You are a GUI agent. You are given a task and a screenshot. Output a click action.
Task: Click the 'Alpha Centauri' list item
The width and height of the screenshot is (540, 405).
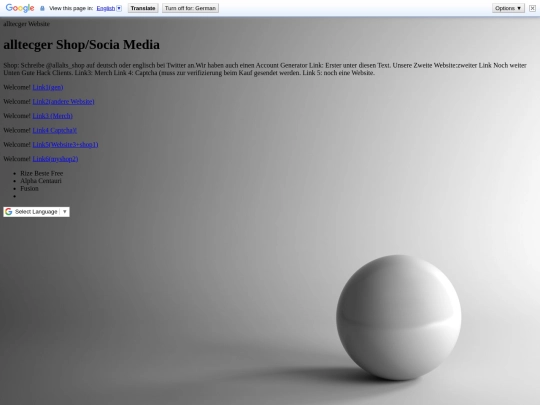tap(41, 181)
